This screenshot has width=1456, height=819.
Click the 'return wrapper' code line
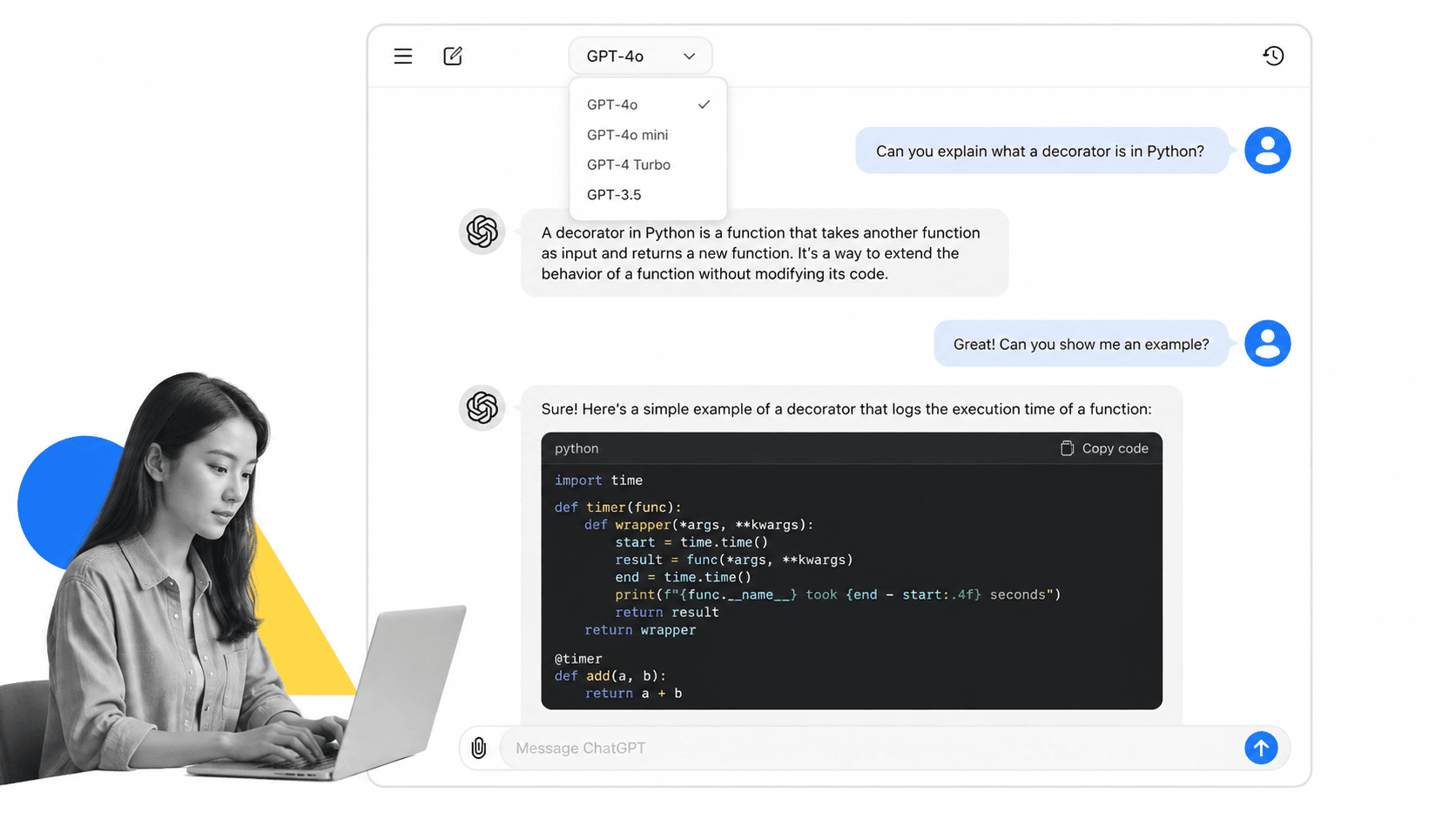tap(640, 630)
